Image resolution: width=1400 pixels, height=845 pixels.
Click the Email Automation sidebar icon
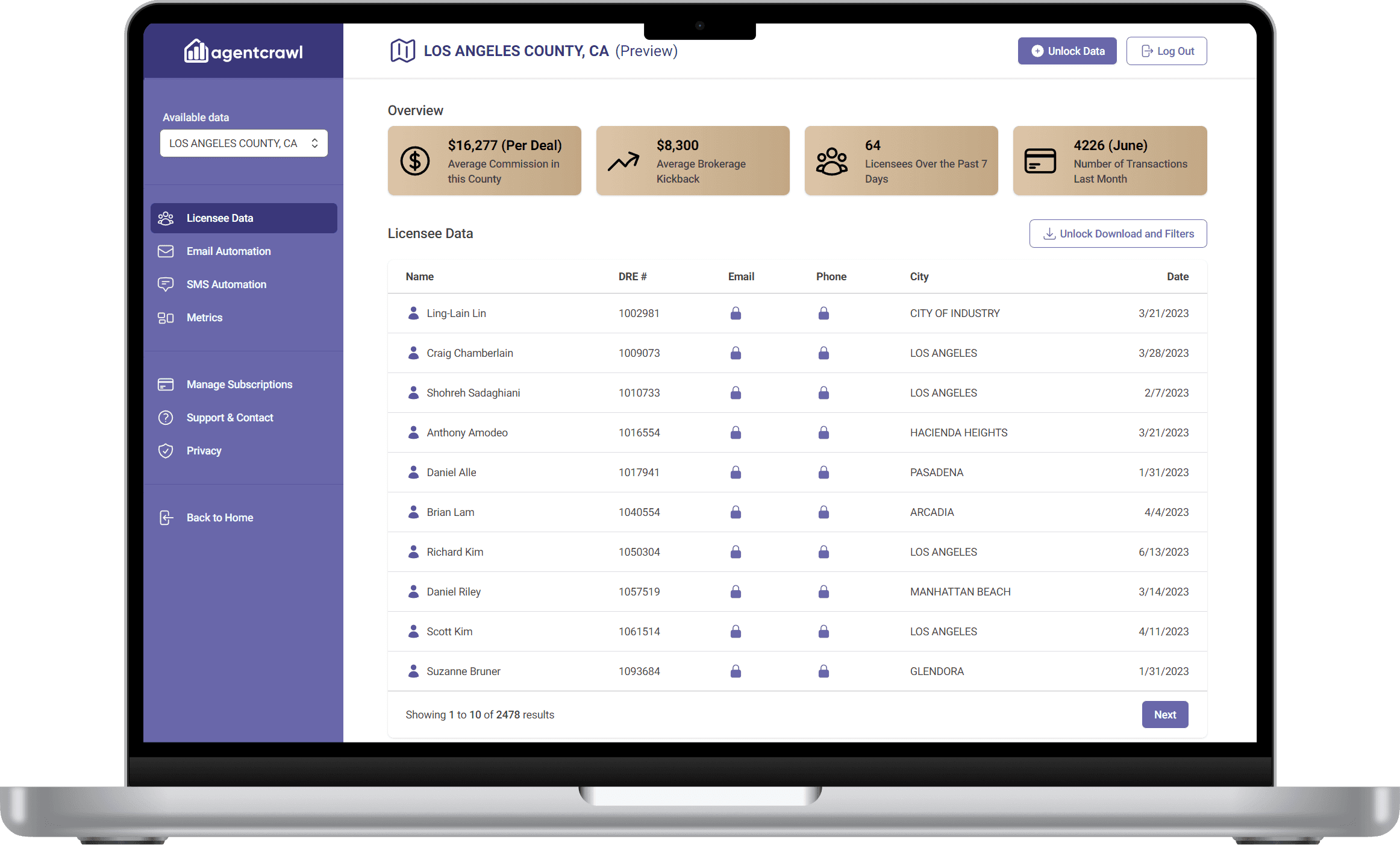[x=166, y=251]
